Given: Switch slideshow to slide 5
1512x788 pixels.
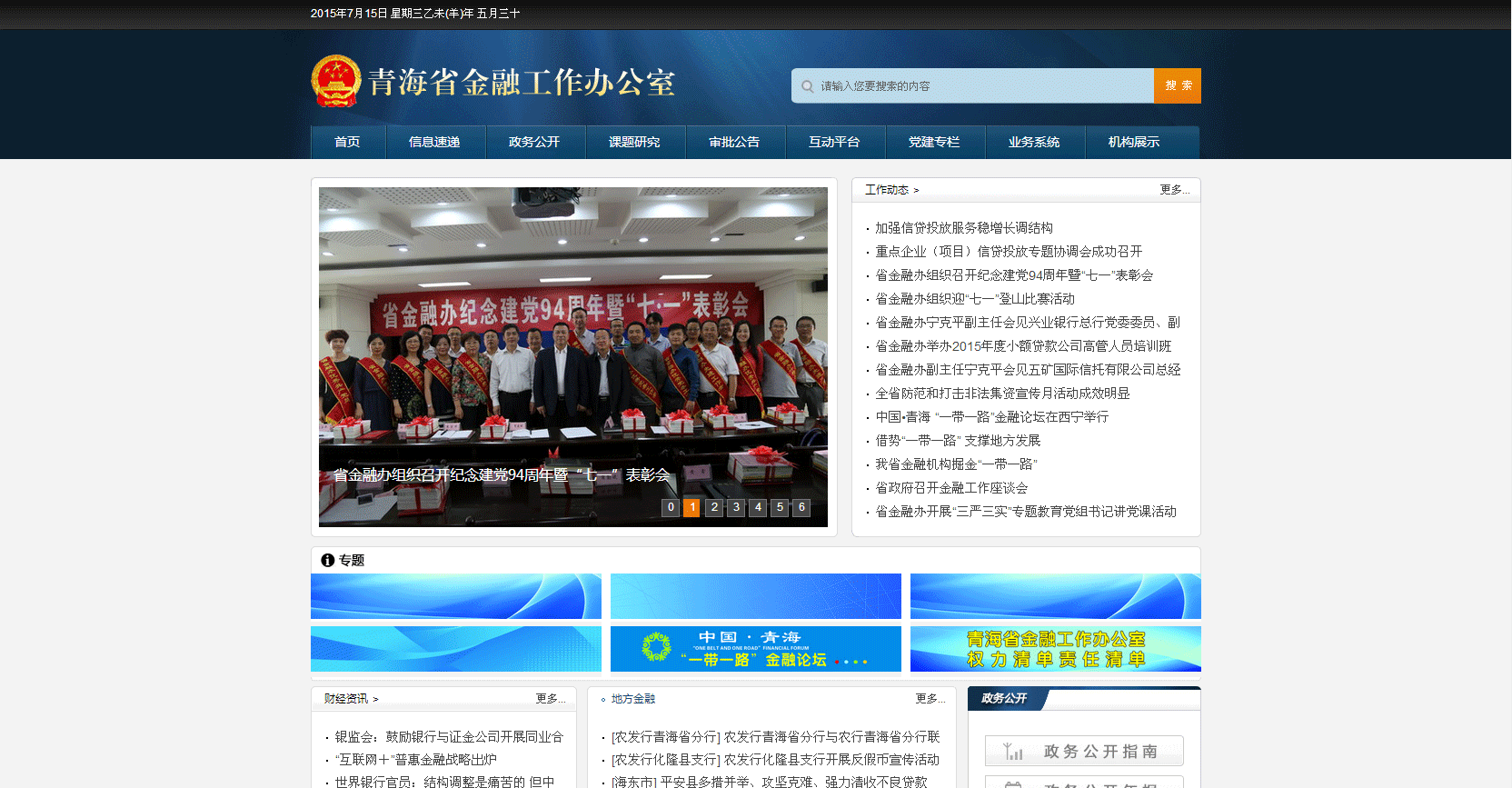Looking at the screenshot, I should (780, 507).
